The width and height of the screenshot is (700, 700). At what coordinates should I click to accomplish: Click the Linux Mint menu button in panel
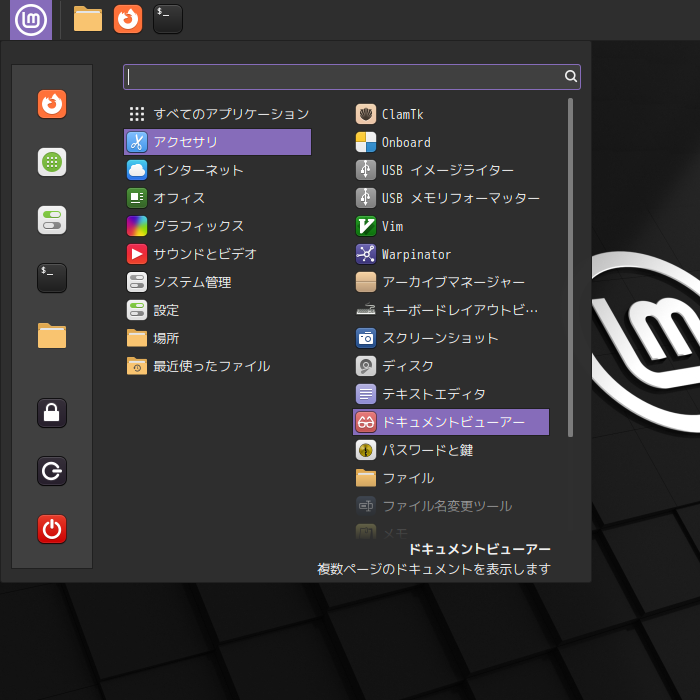click(x=31, y=19)
